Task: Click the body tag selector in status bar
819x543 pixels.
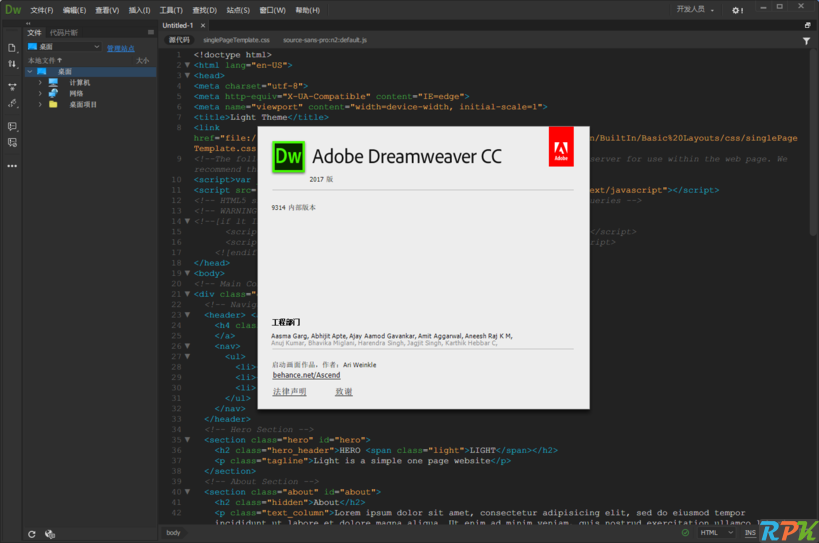Action: pos(173,533)
